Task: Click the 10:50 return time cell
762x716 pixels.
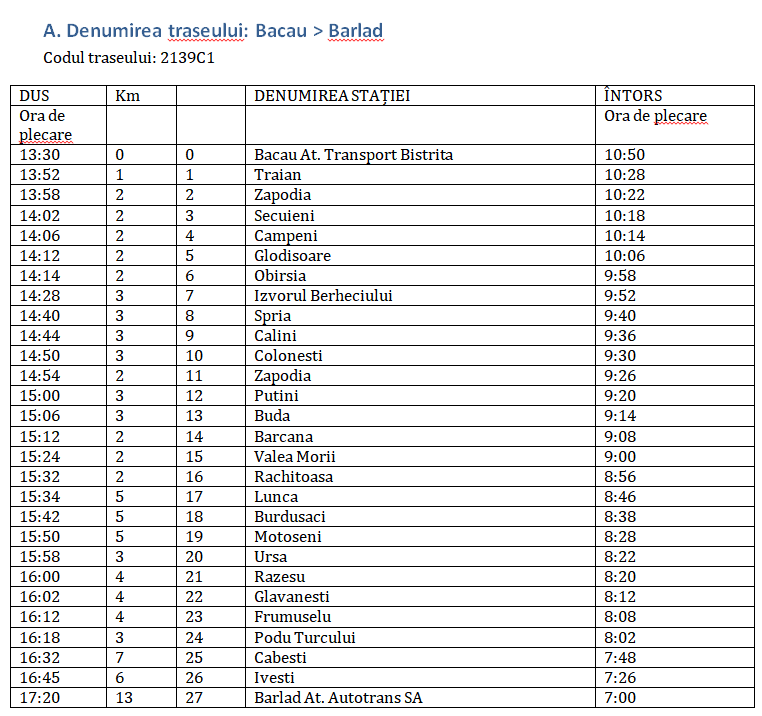Action: point(624,155)
